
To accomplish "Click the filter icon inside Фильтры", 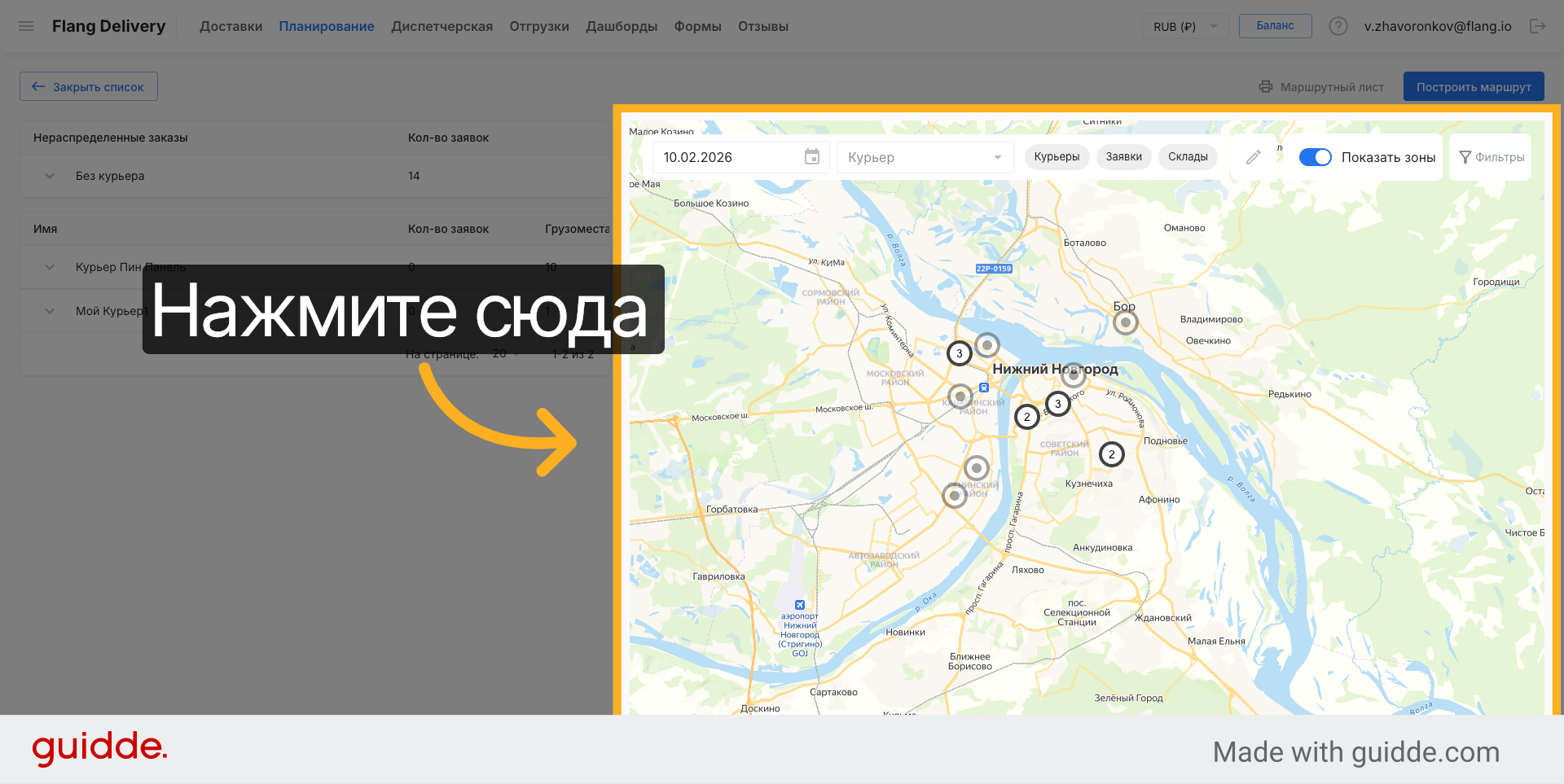I will point(1465,156).
